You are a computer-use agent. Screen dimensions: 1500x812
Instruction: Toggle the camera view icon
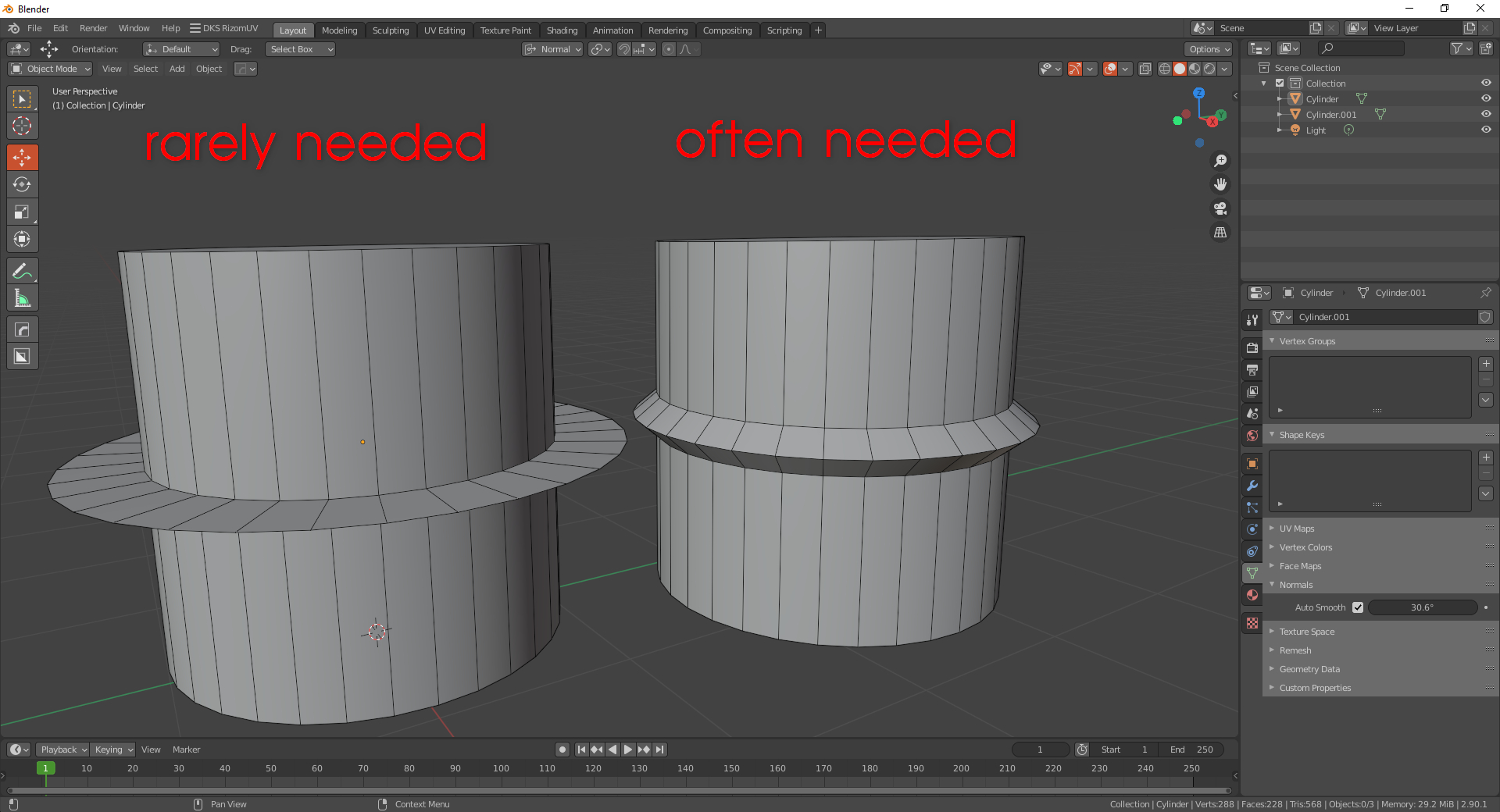pos(1220,208)
